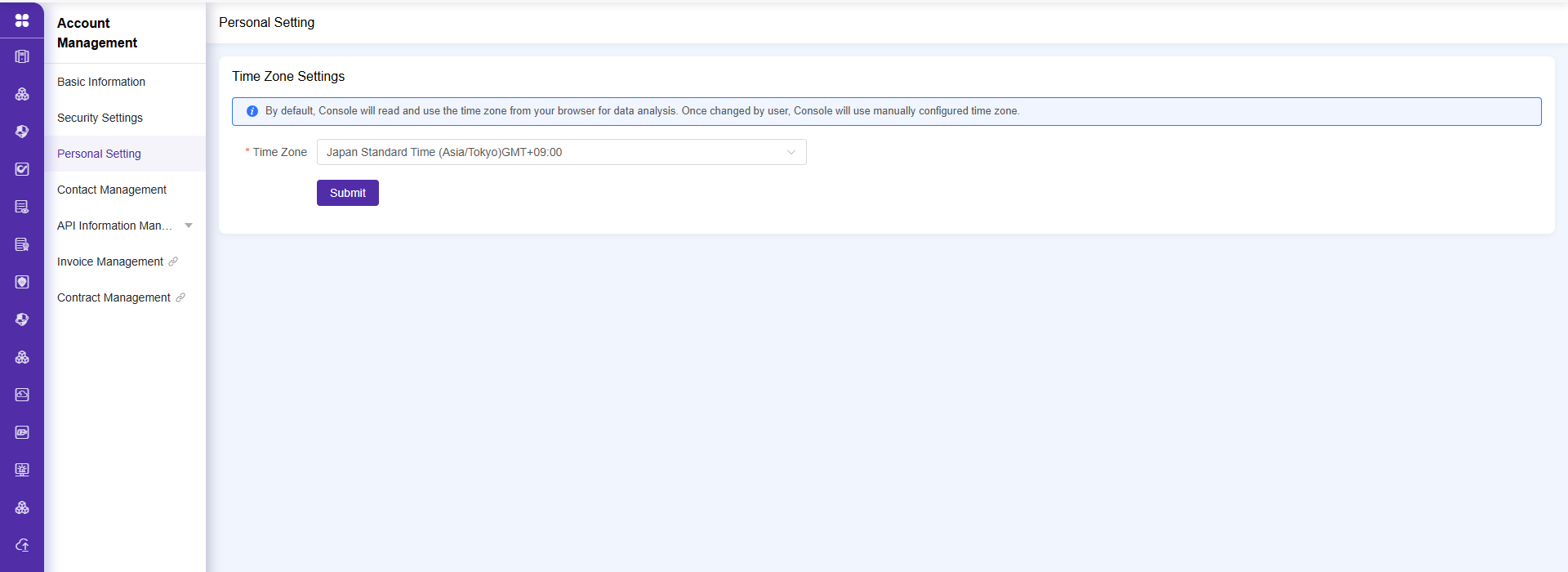Image resolution: width=1568 pixels, height=572 pixels.
Task: Select Contact Management menu item
Action: coord(112,190)
